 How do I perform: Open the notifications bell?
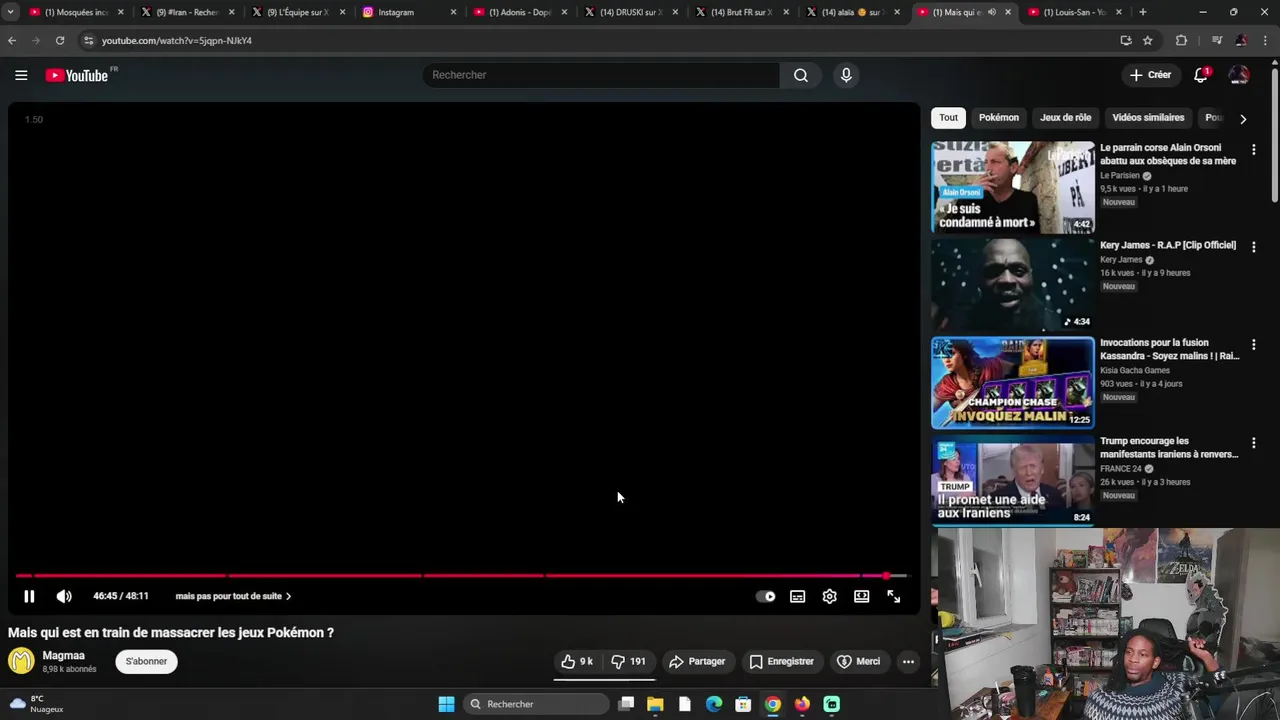(x=1201, y=75)
